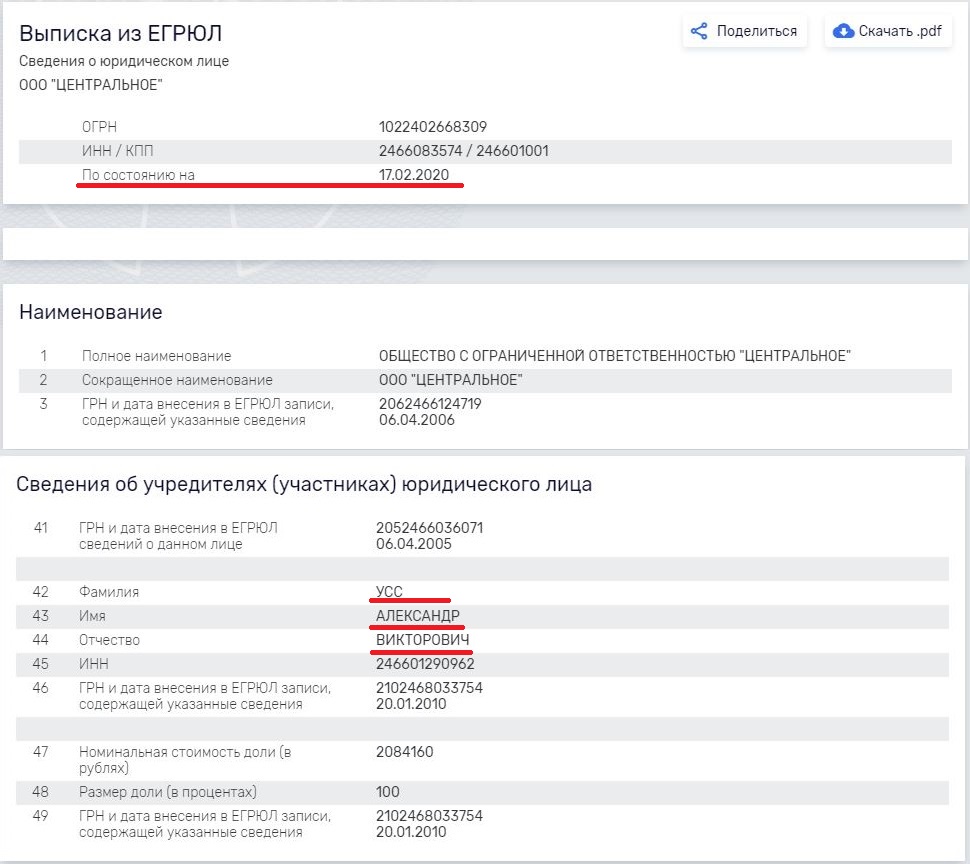Click the Сокращенное наименование row label
970x864 pixels.
tap(177, 380)
